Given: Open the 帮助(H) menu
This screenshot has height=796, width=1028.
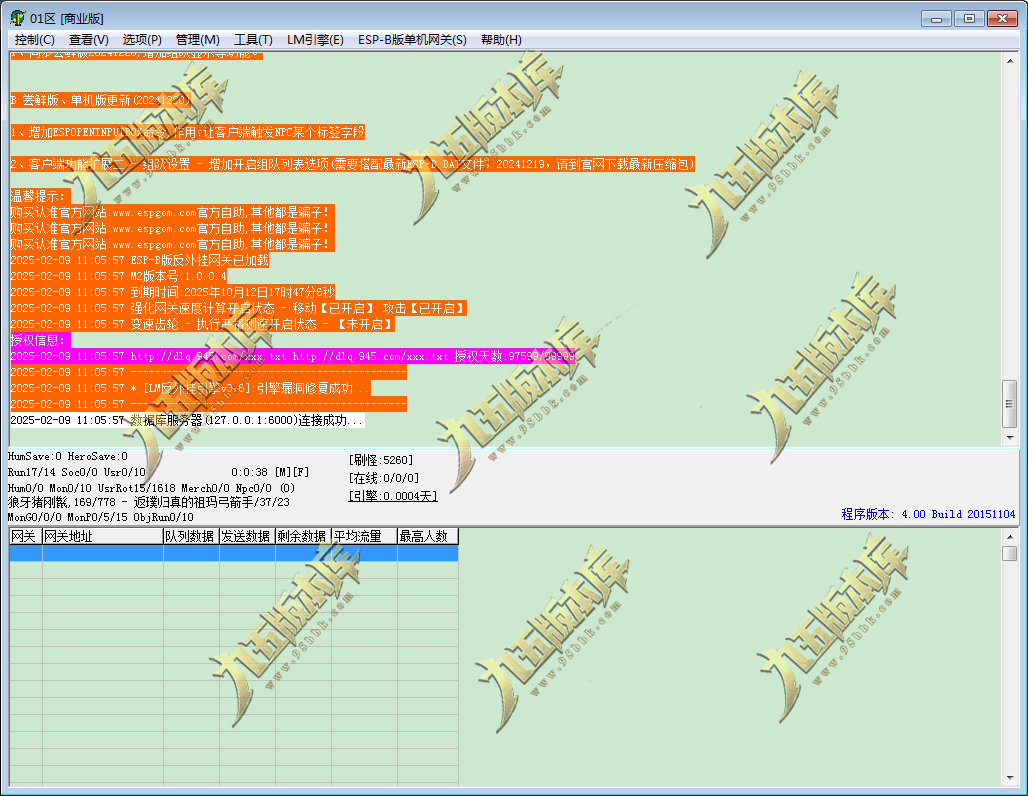Looking at the screenshot, I should [x=502, y=40].
